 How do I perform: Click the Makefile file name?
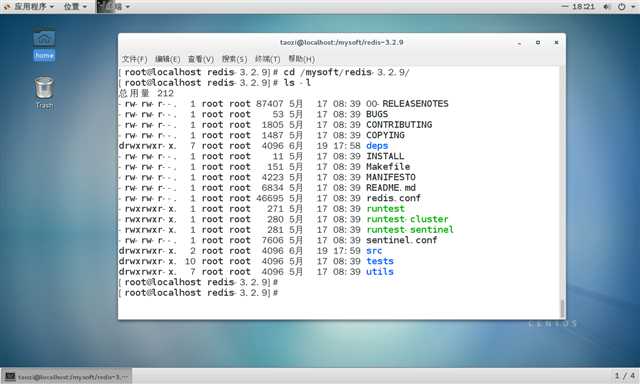[388, 167]
